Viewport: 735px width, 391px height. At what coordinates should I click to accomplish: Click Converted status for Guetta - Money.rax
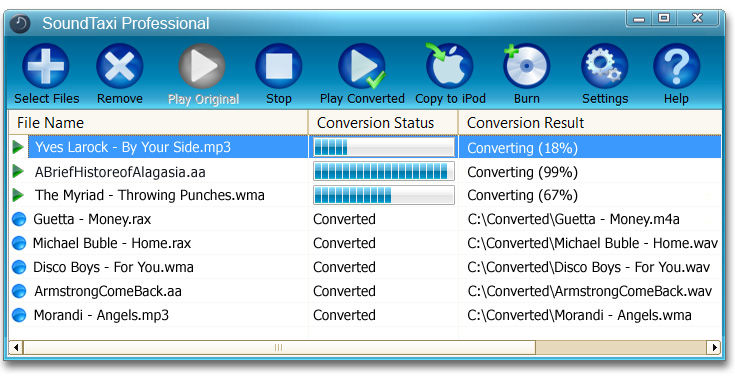tap(344, 219)
